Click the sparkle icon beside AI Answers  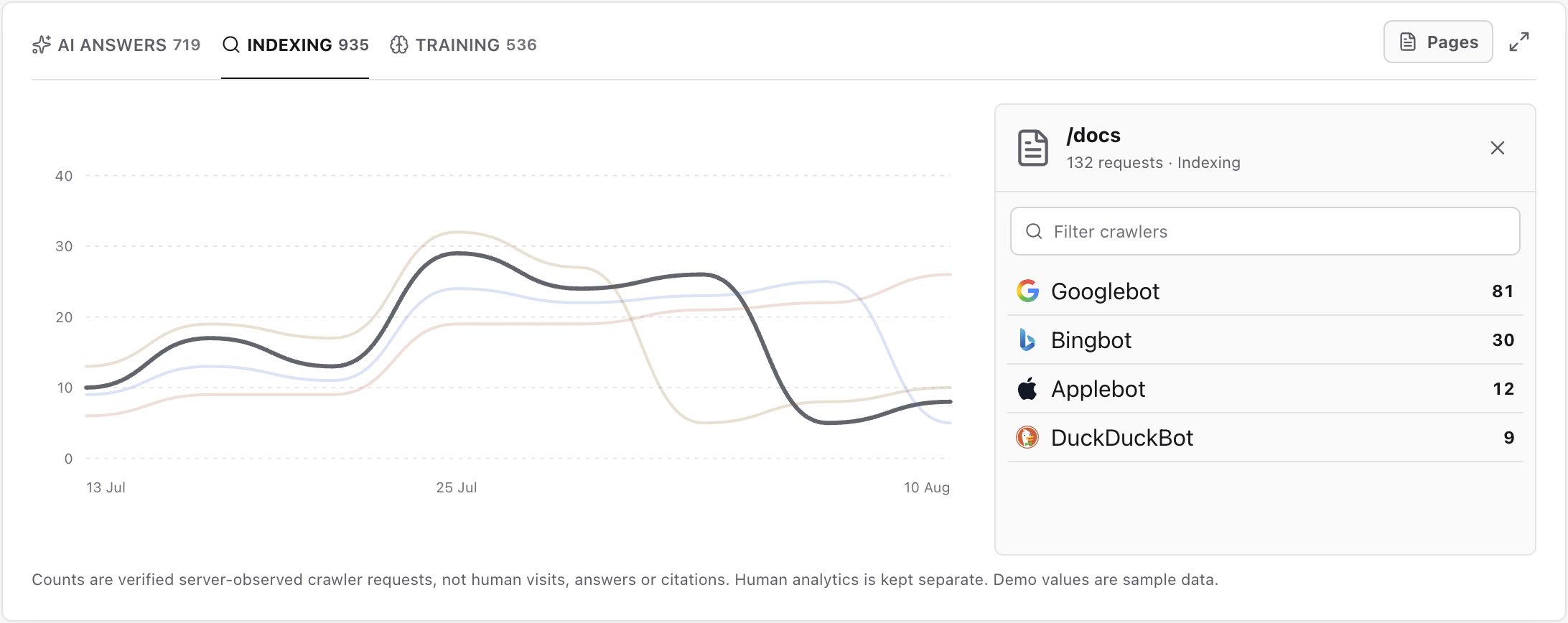coord(42,44)
